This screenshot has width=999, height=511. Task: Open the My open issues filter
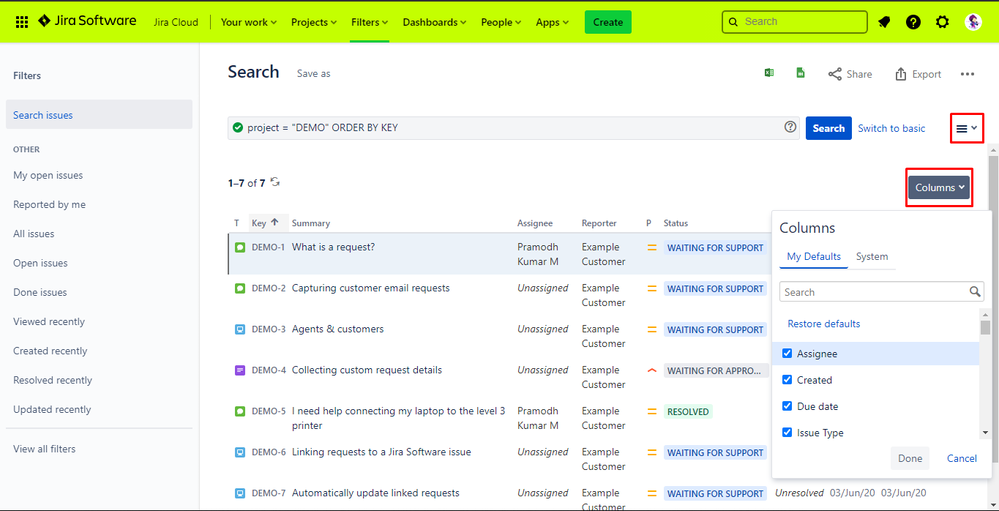pos(48,175)
